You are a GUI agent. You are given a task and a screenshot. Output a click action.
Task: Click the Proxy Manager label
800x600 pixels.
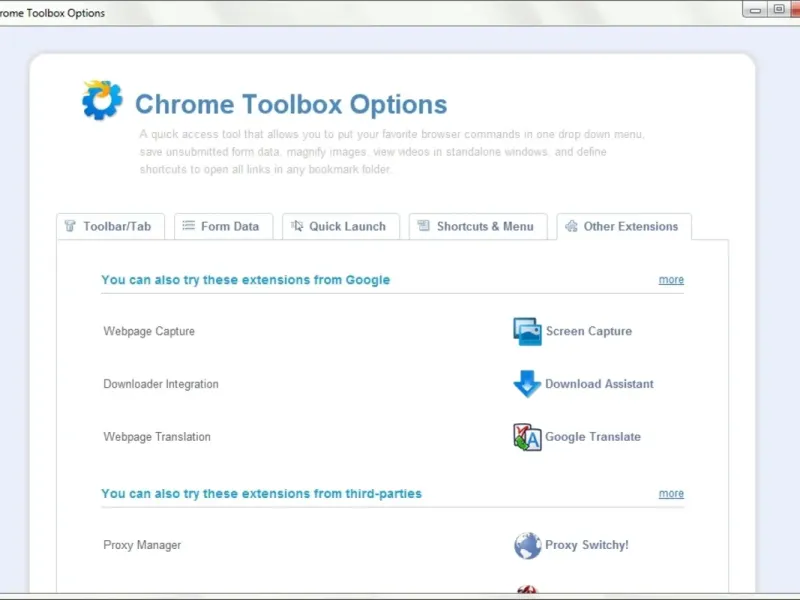pyautogui.click(x=142, y=545)
